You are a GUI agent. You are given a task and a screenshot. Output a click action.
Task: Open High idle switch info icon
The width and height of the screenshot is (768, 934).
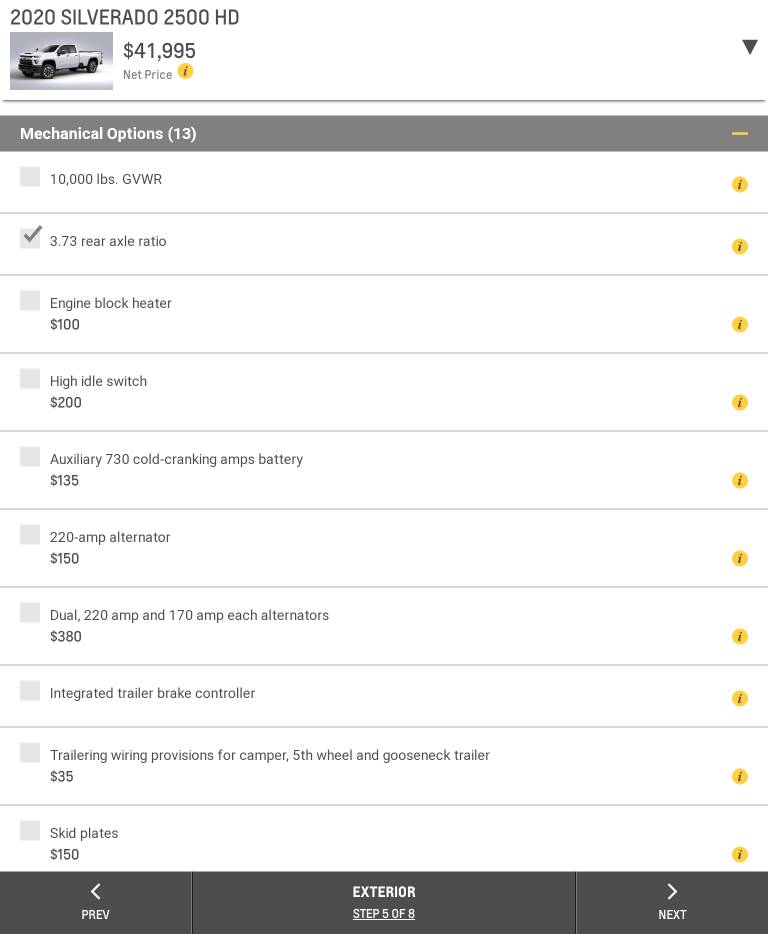740,402
